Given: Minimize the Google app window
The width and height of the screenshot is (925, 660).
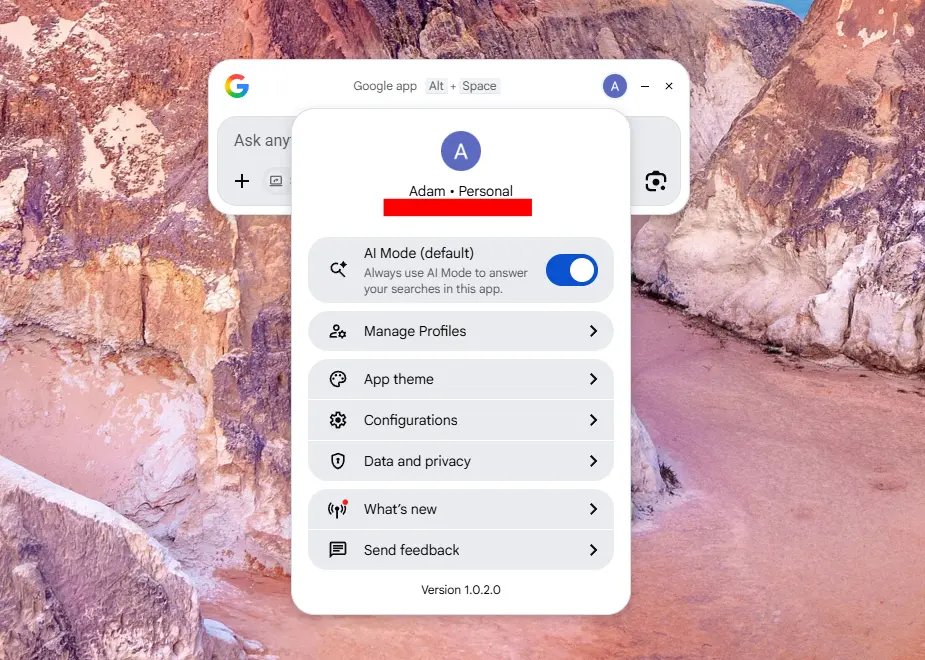Looking at the screenshot, I should [645, 86].
